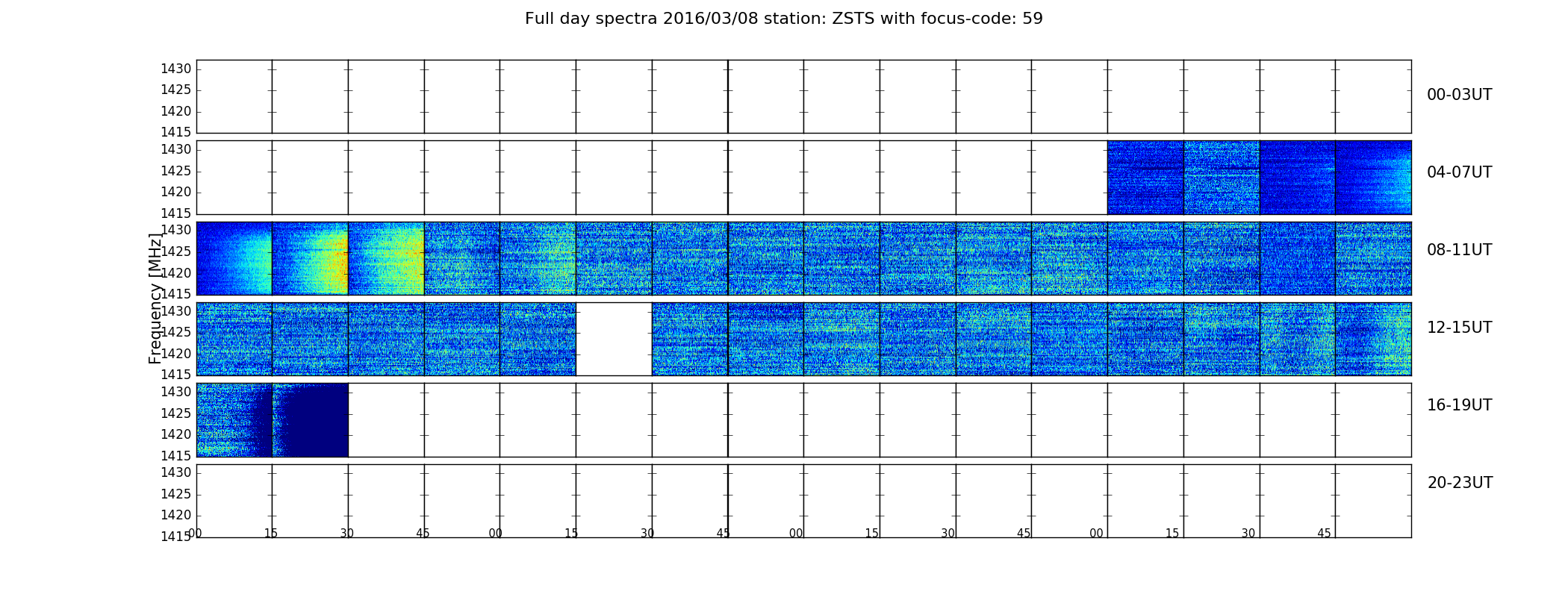Select the '04-07UT' row label
Image resolution: width=1568 pixels, height=597 pixels.
click(1459, 172)
